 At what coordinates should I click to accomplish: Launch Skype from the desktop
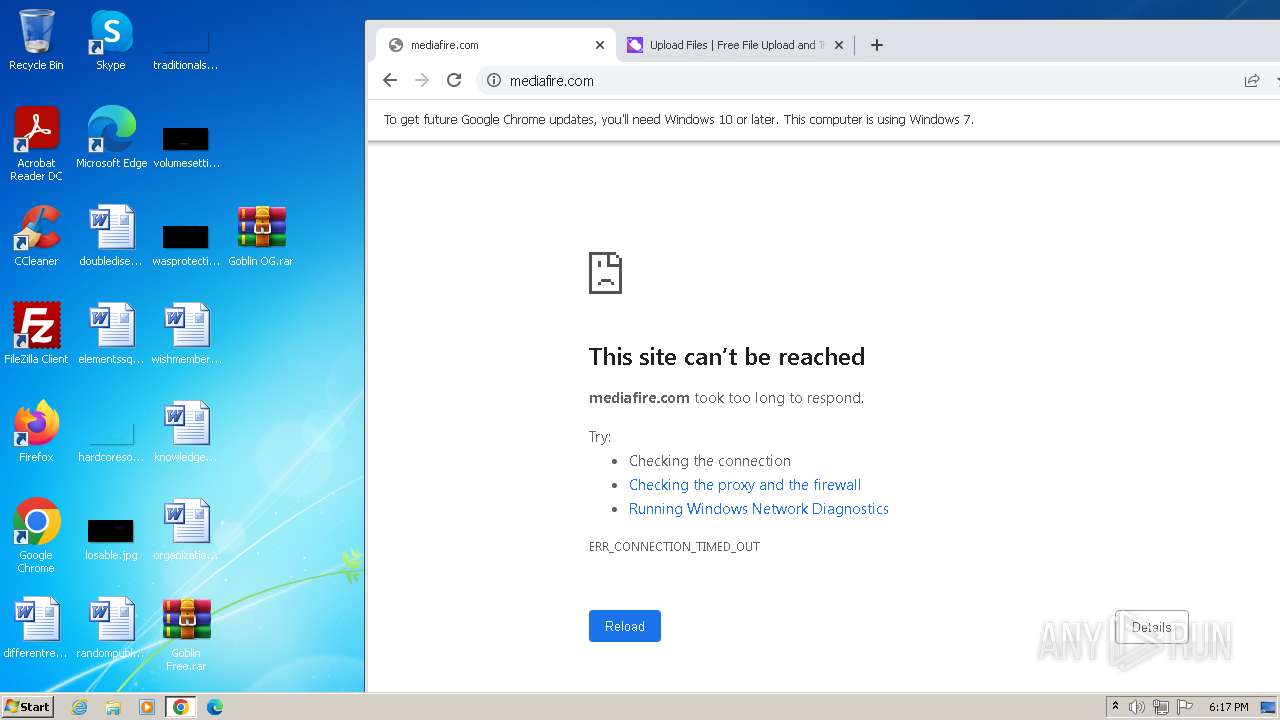point(110,40)
